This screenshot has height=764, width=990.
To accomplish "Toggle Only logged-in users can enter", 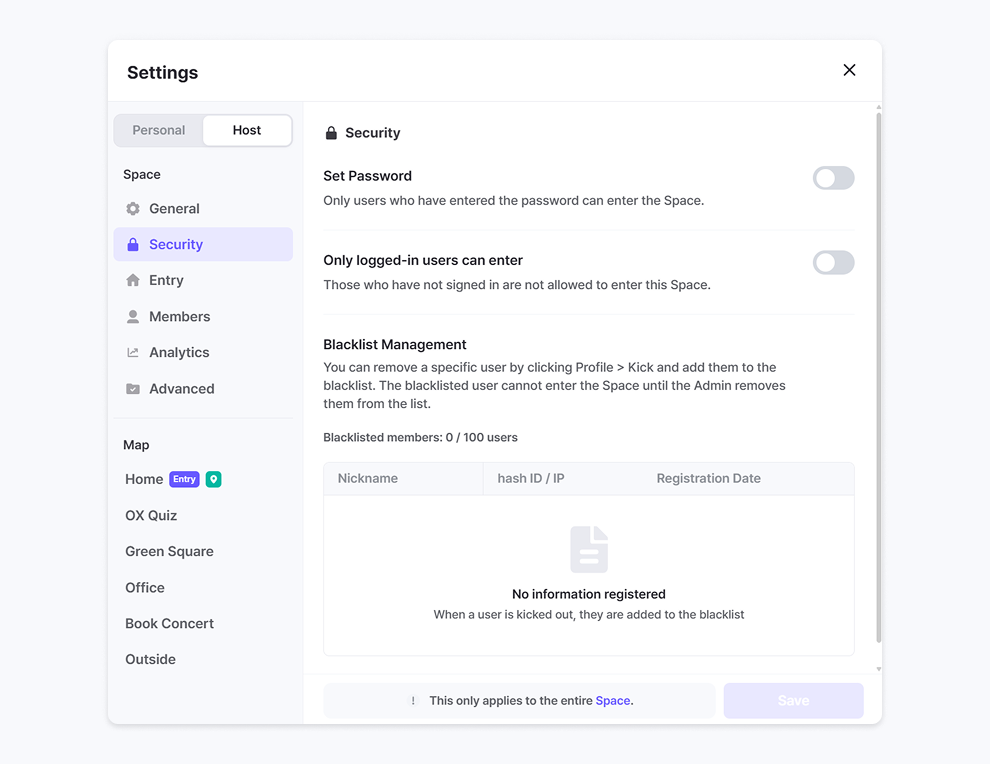I will 833,263.
